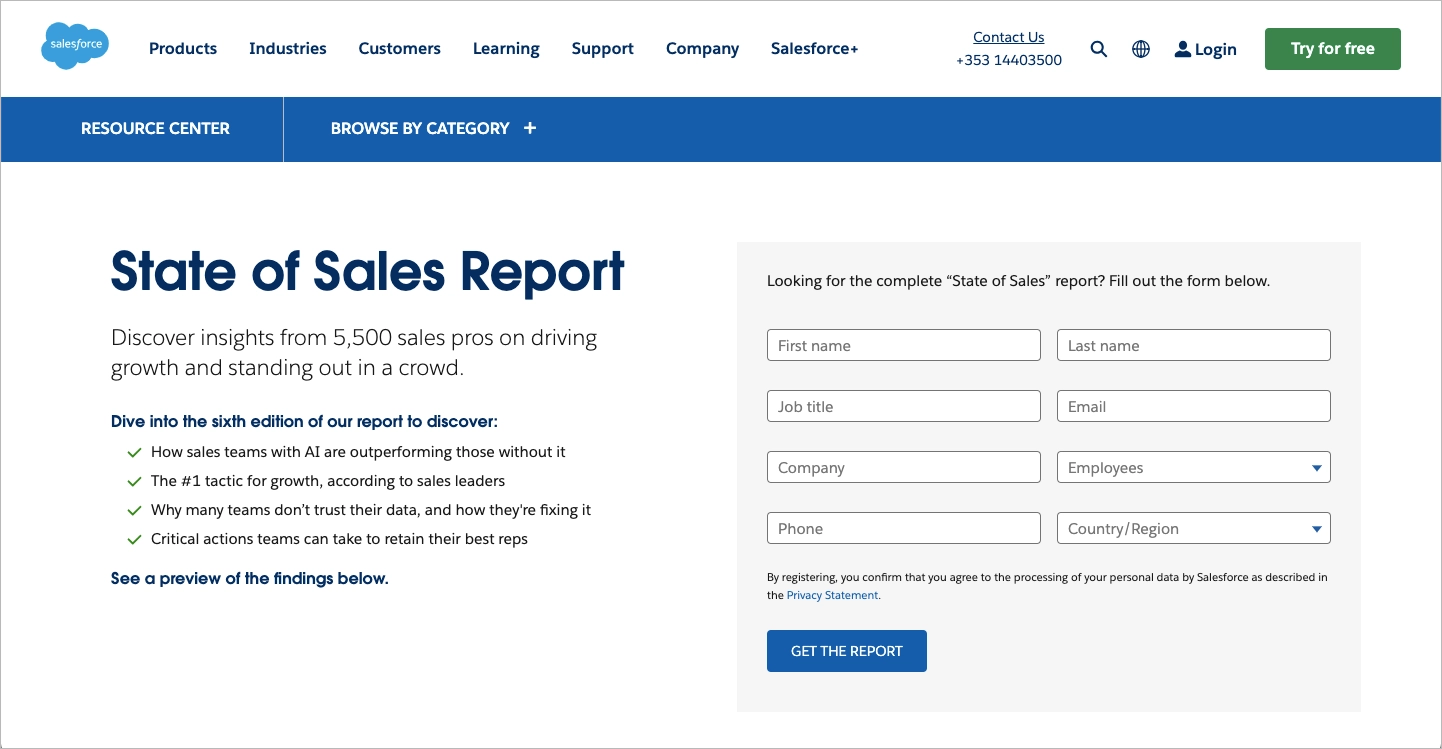
Task: Open the Industries menu
Action: (x=287, y=48)
